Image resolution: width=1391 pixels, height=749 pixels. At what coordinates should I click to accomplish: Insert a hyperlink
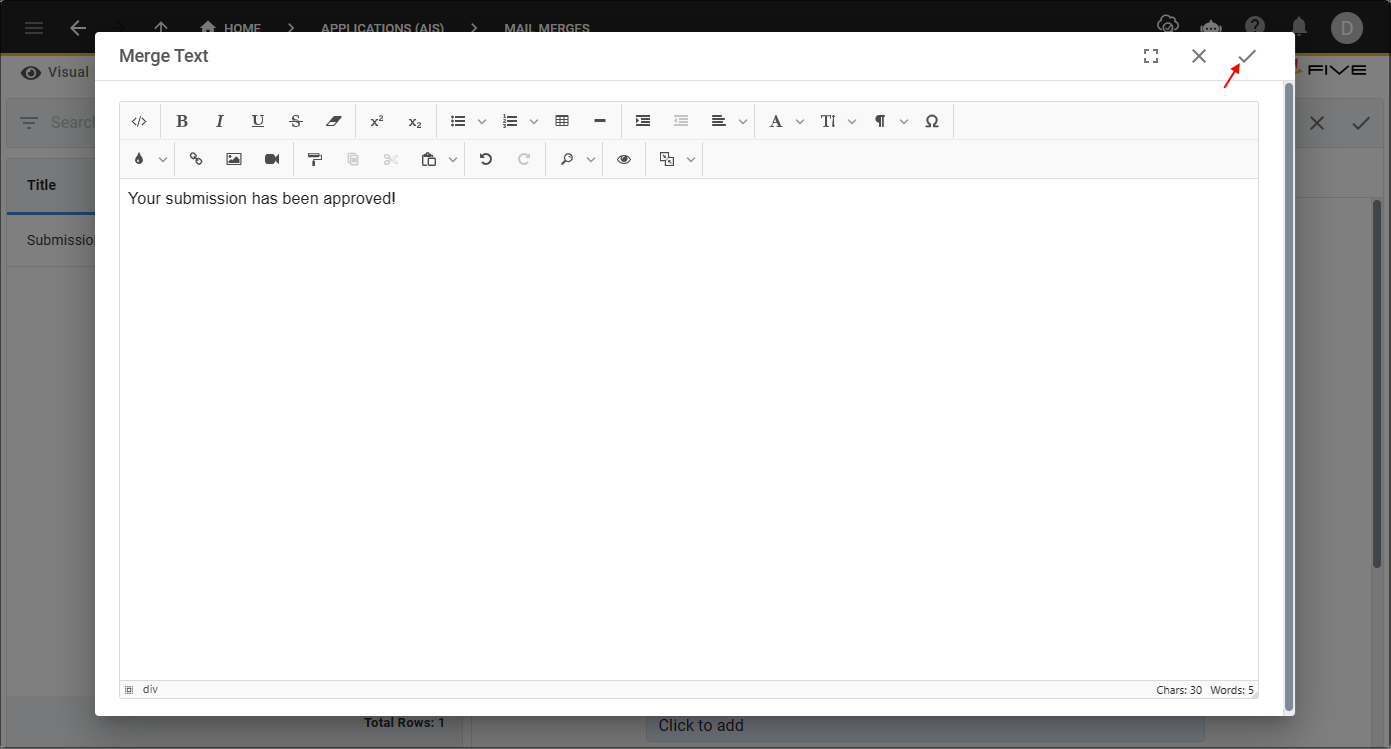[196, 159]
